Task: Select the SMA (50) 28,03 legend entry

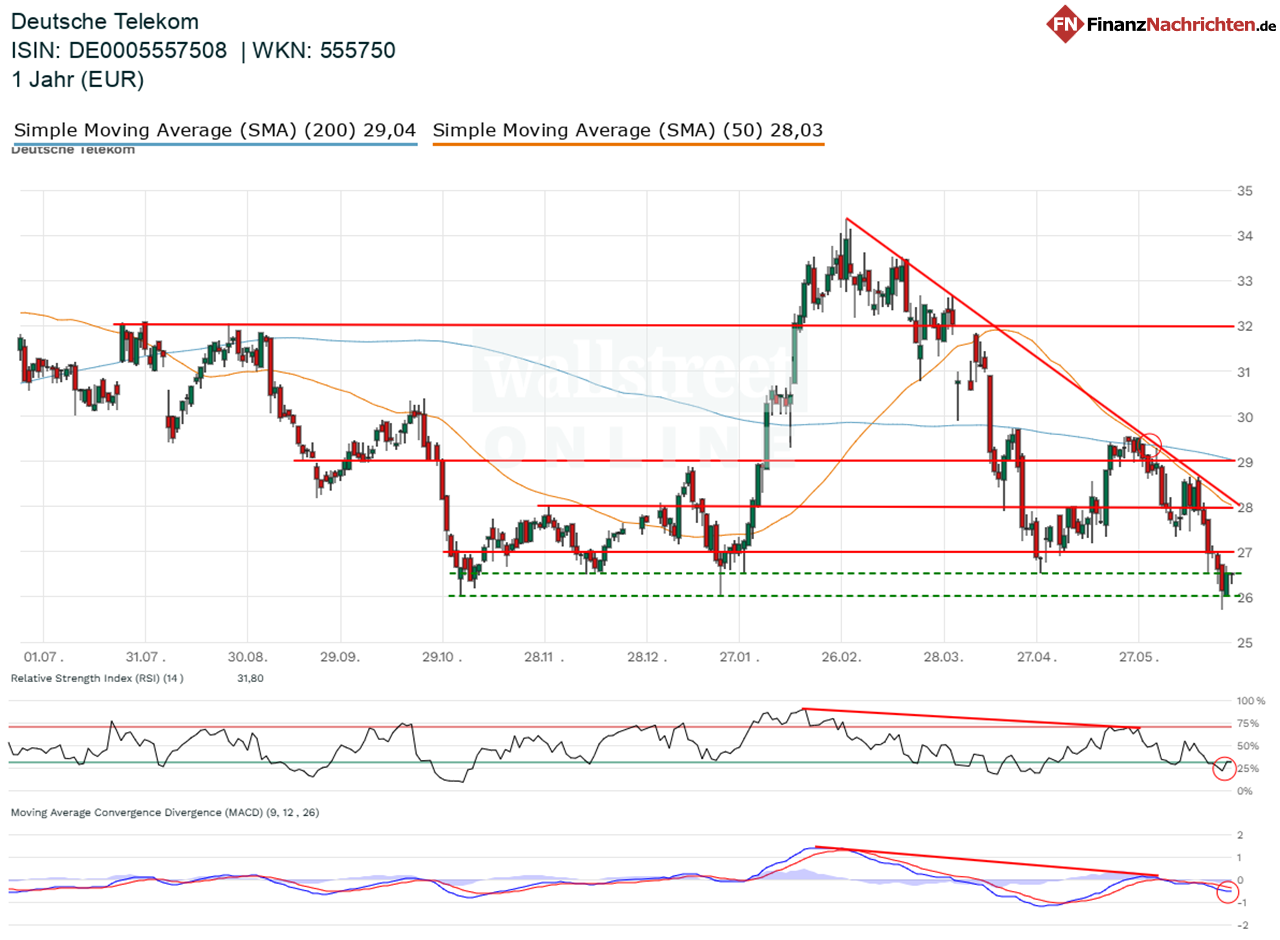Action: point(628,130)
